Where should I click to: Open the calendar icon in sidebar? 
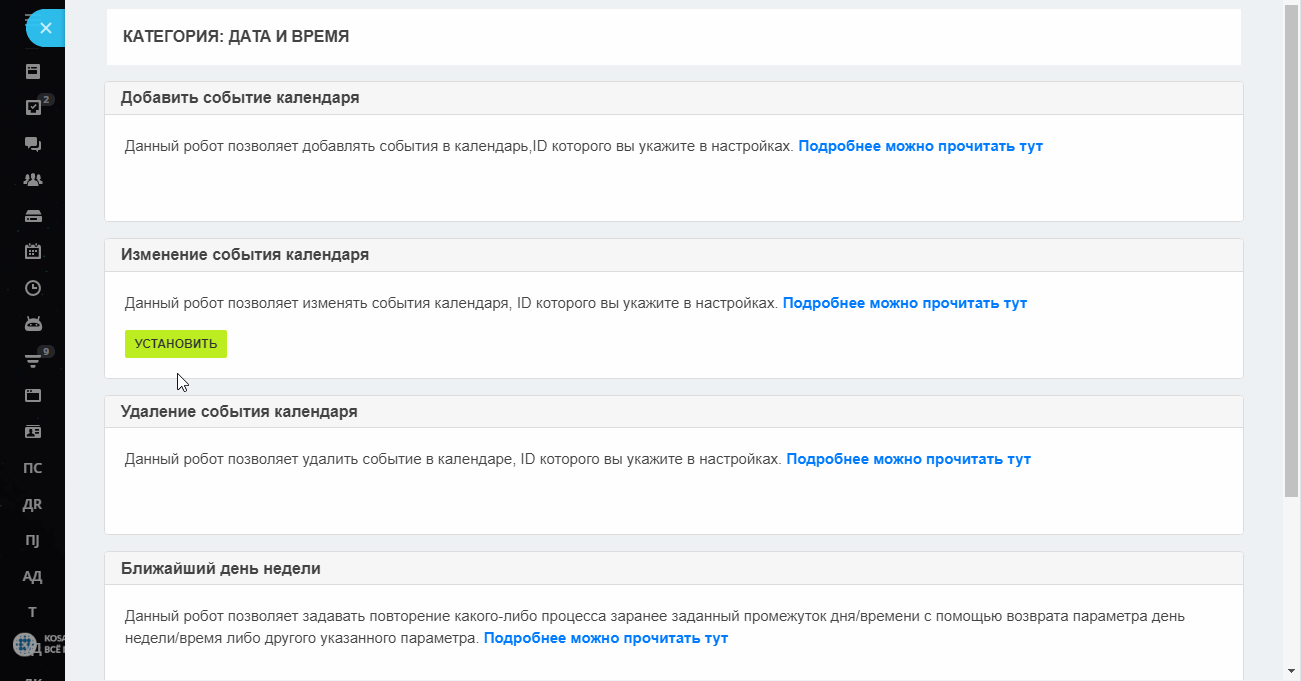pos(33,252)
